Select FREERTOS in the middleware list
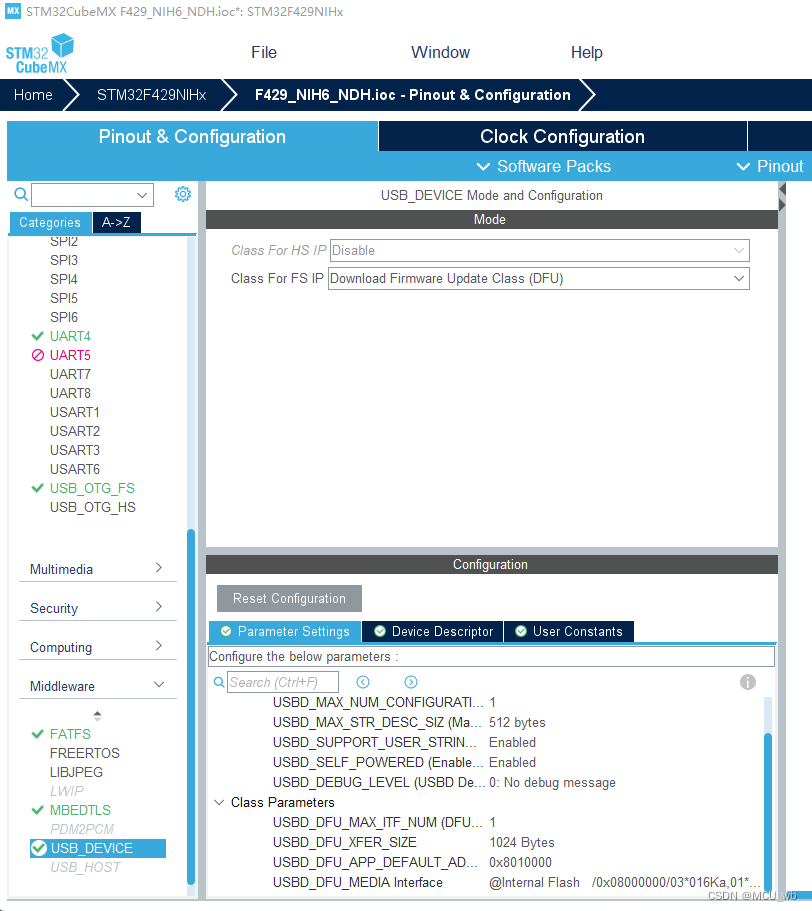The height and width of the screenshot is (911, 812). click(85, 753)
